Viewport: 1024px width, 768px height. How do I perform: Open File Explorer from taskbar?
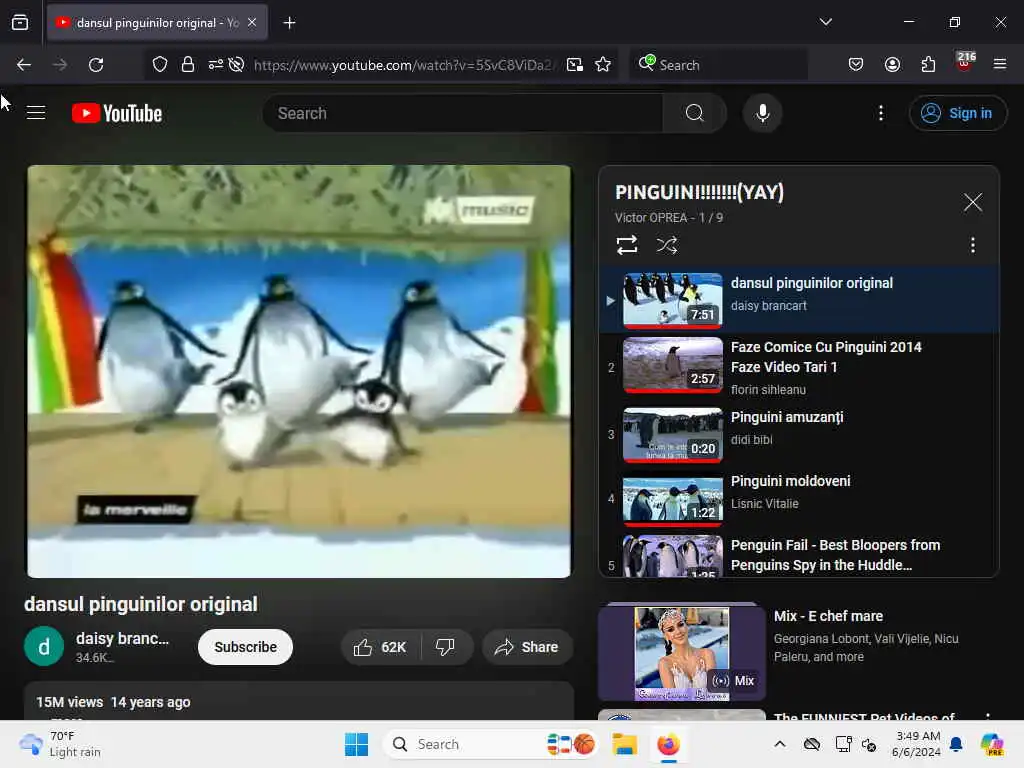(624, 744)
